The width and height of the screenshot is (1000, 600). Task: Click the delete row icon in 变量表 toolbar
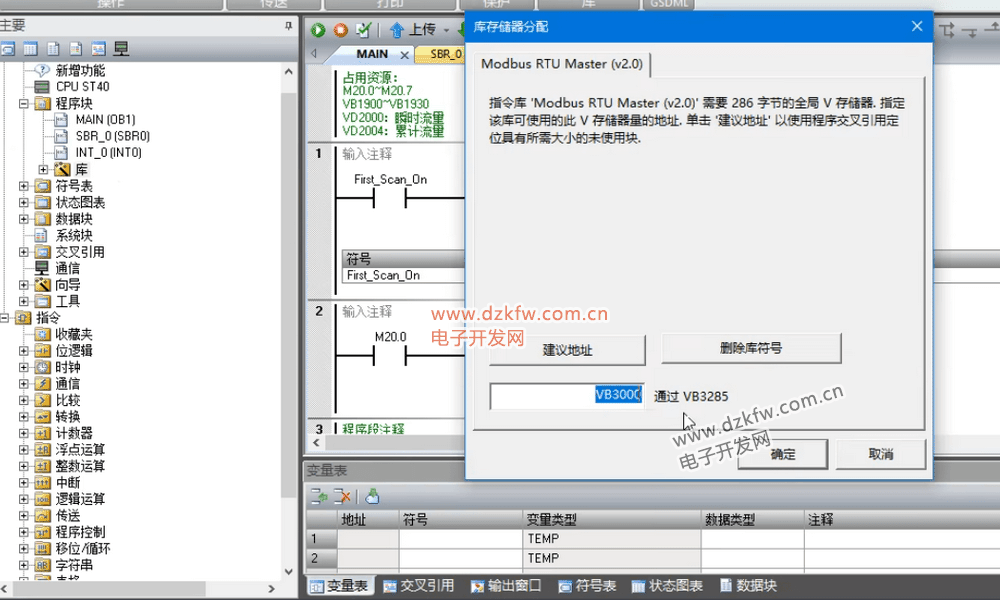pyautogui.click(x=342, y=496)
